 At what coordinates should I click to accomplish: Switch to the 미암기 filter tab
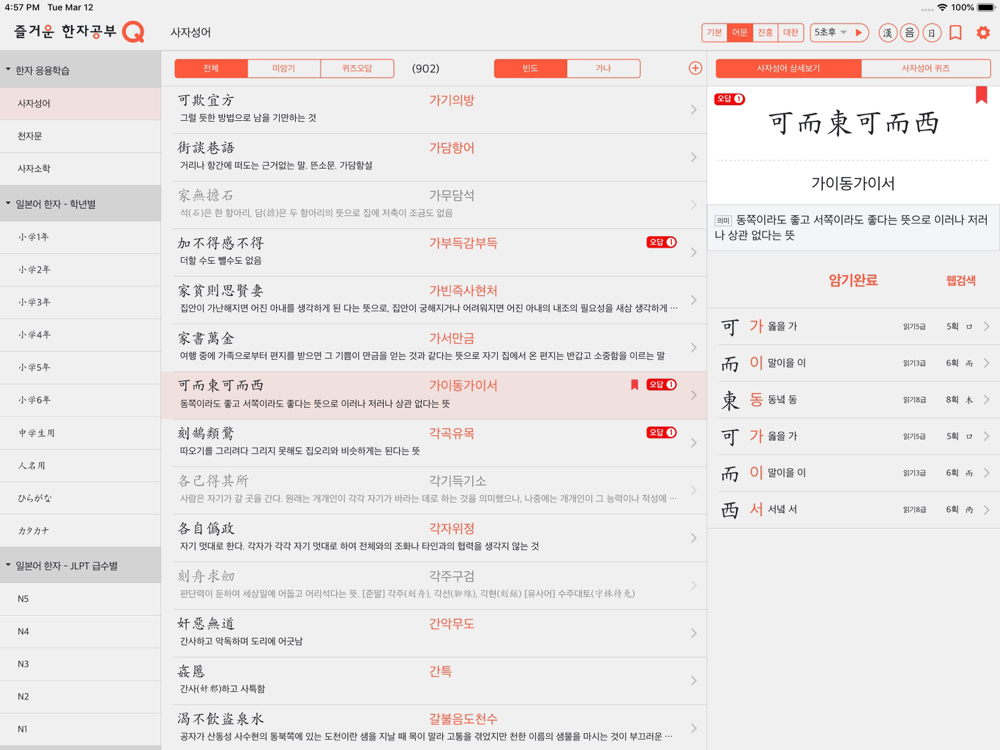[284, 68]
